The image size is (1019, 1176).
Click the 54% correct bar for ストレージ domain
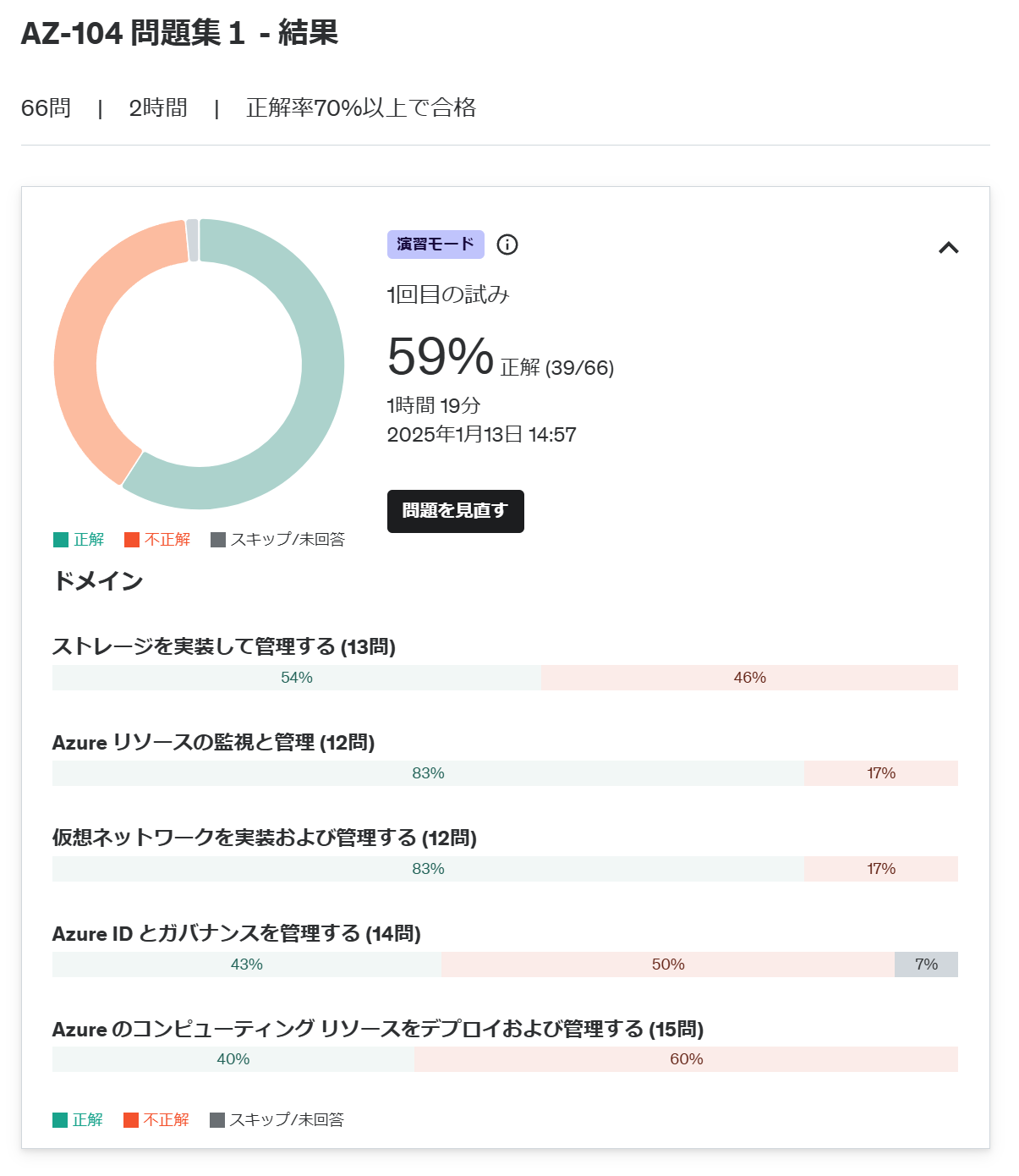pos(297,678)
